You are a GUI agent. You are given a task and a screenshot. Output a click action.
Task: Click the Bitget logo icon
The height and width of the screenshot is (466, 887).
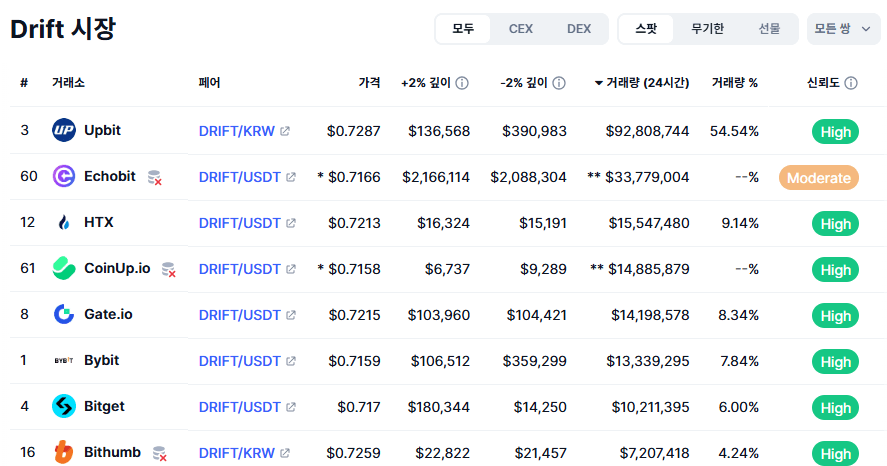click(x=64, y=407)
